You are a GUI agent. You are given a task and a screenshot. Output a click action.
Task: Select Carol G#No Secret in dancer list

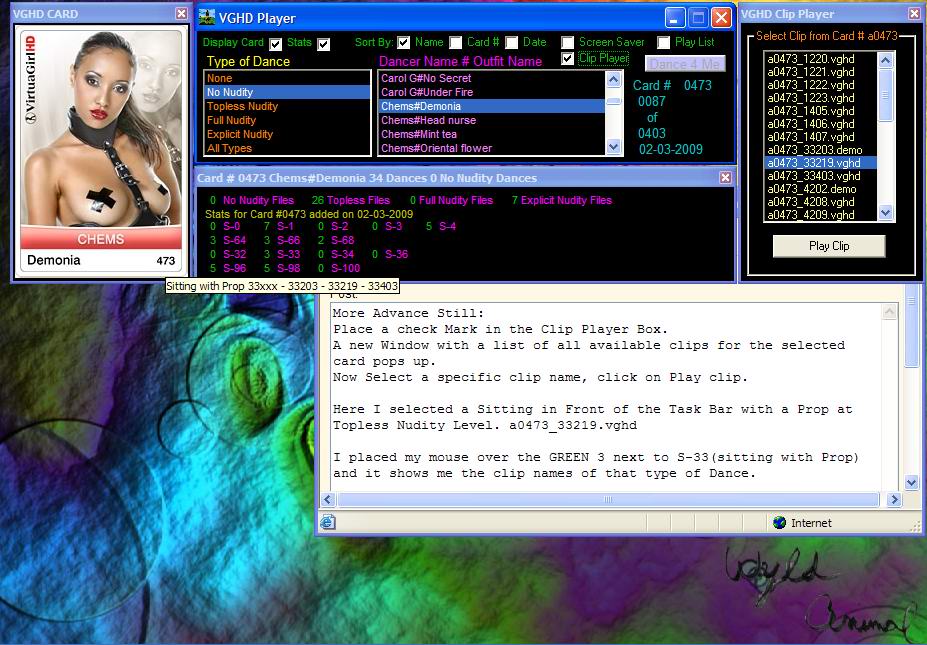(491, 78)
